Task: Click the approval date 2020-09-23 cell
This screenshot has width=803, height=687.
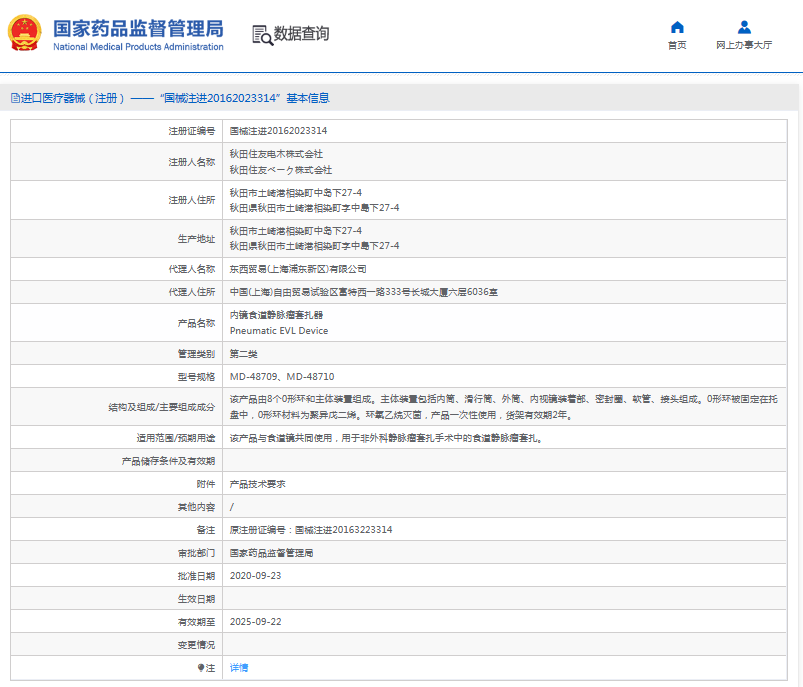Action: tap(256, 575)
